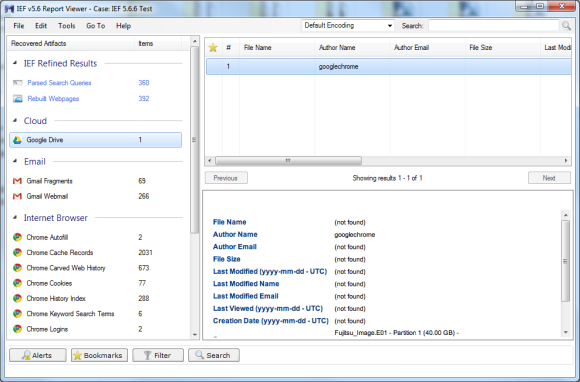
Task: Click the Chrome Carved Web History icon
Action: tap(17, 268)
